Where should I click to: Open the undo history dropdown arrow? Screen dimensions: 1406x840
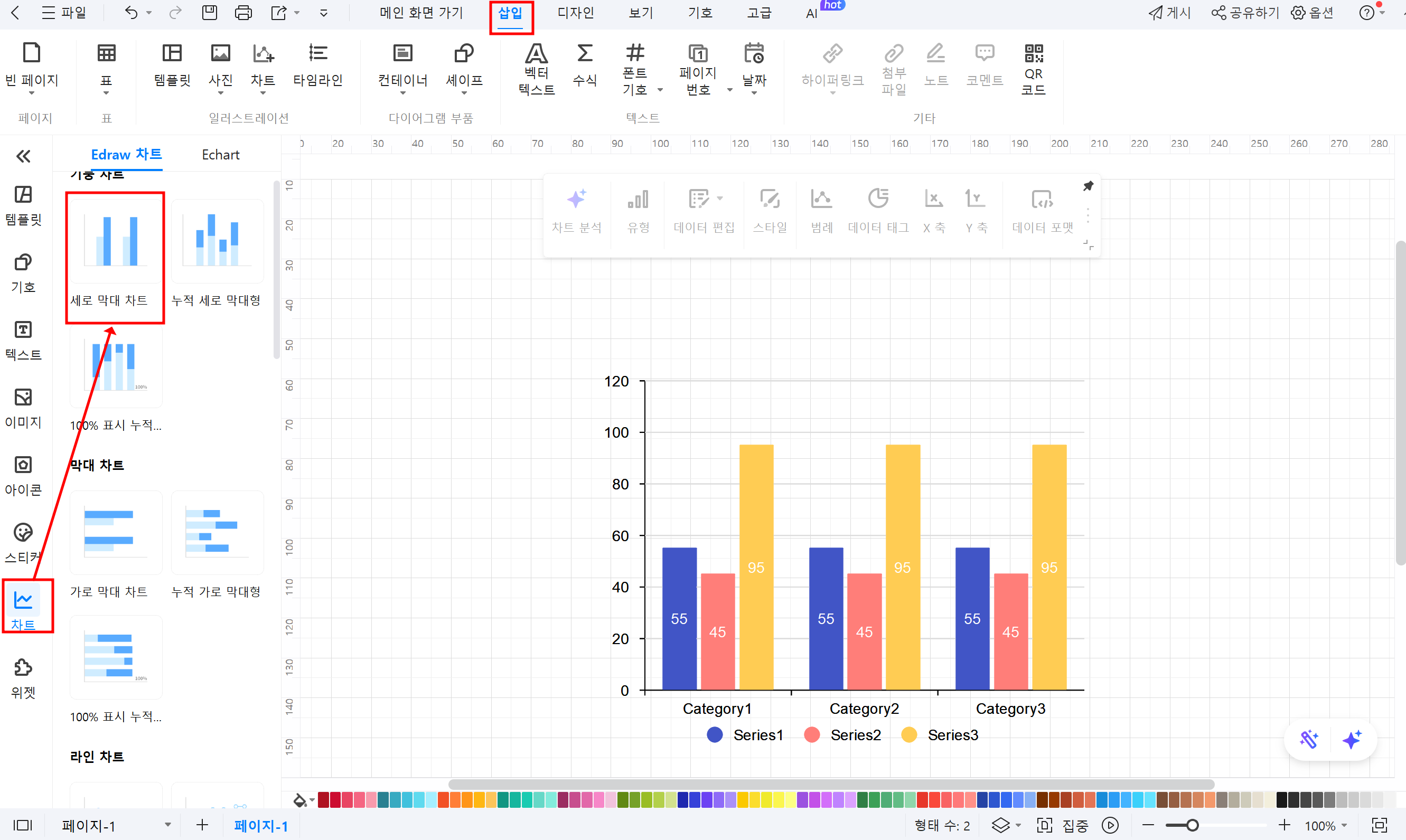[x=149, y=13]
